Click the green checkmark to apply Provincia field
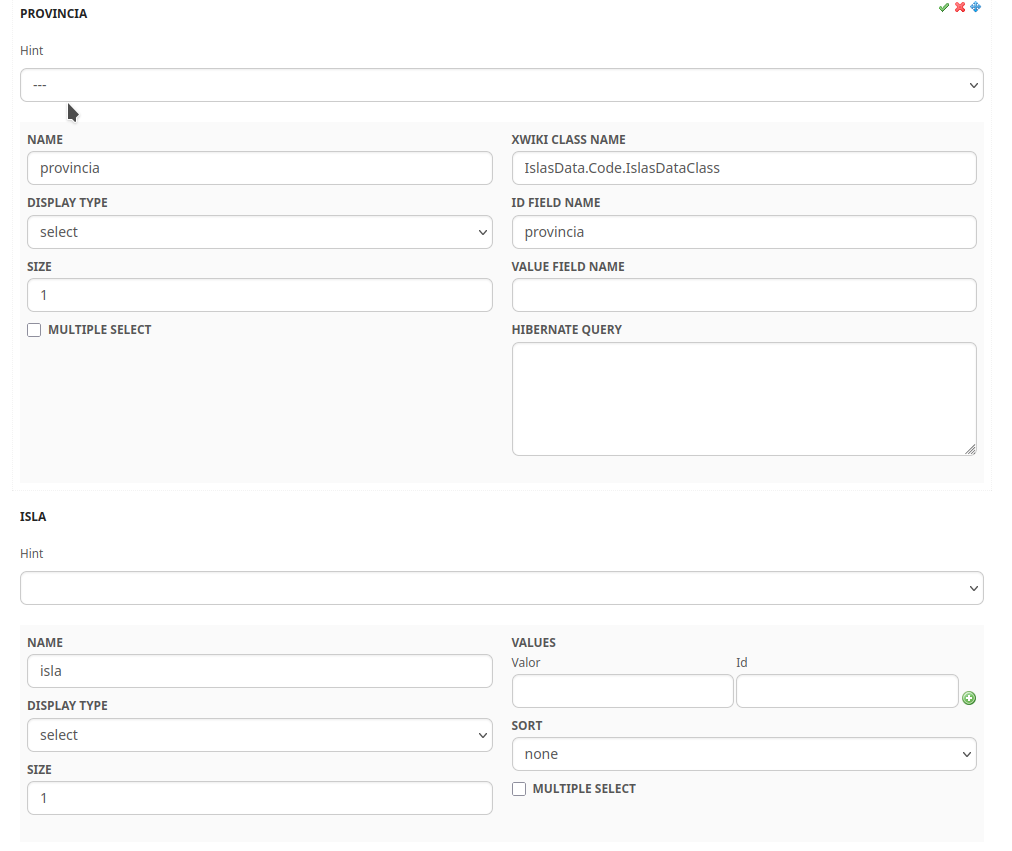The image size is (1012, 851). tap(944, 8)
